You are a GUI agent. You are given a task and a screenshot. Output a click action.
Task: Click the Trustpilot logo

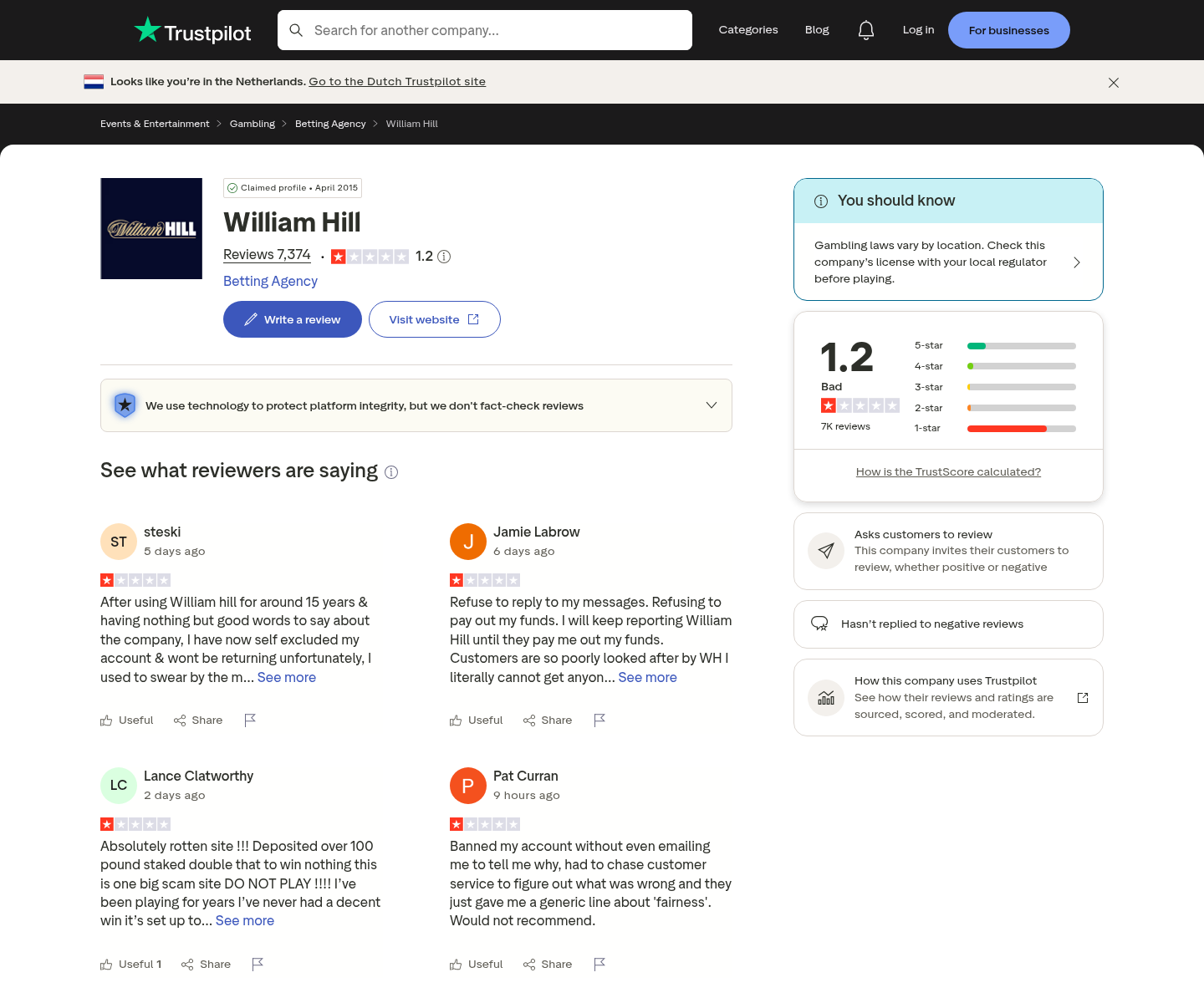pyautogui.click(x=192, y=31)
